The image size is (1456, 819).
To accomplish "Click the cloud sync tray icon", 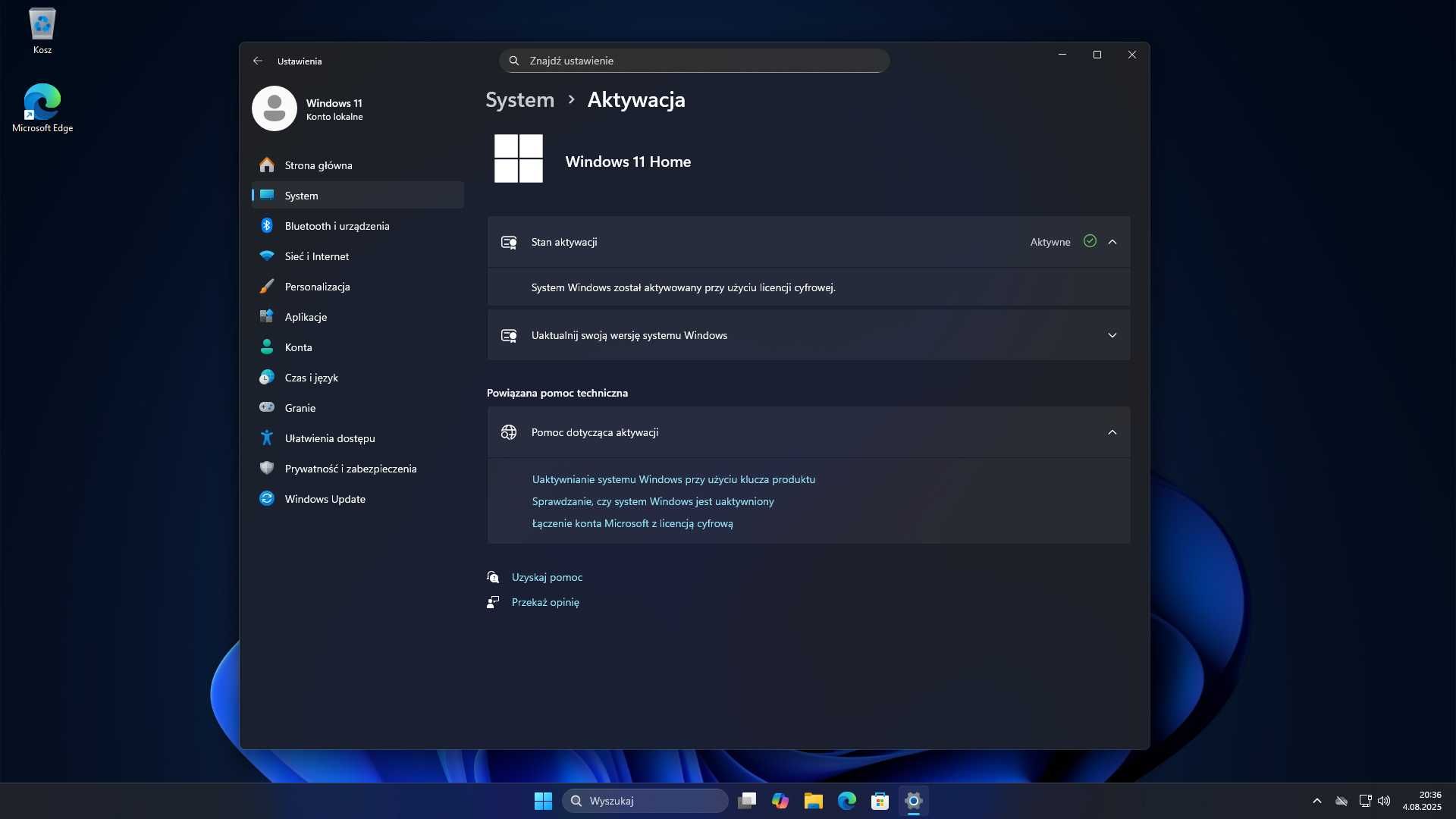I will coord(1341,801).
